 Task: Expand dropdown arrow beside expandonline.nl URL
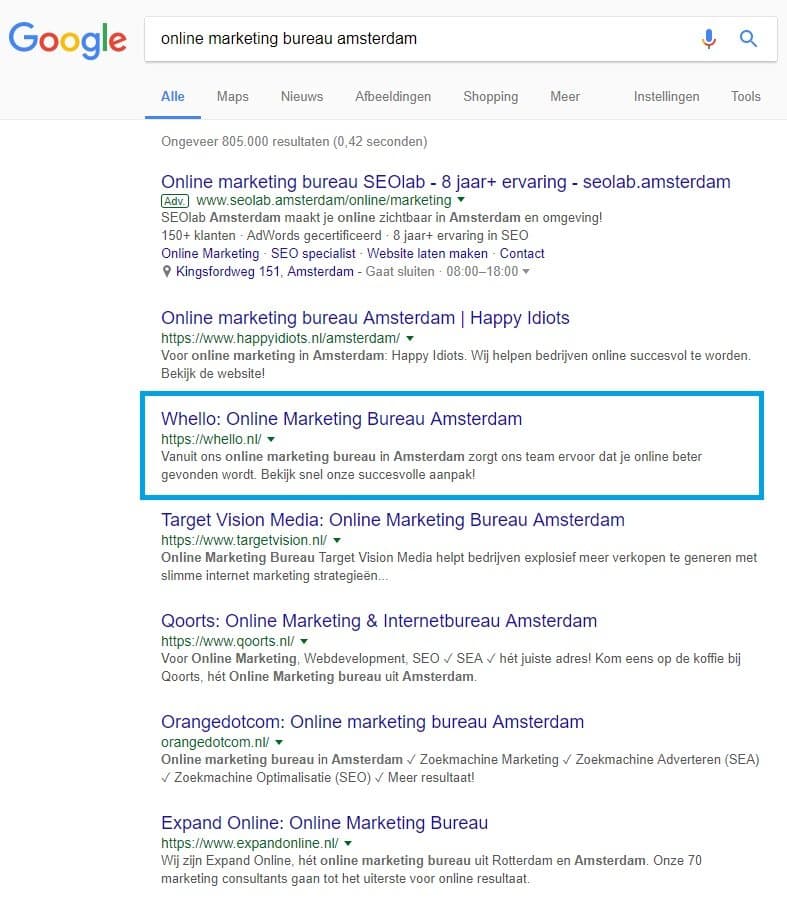point(348,844)
